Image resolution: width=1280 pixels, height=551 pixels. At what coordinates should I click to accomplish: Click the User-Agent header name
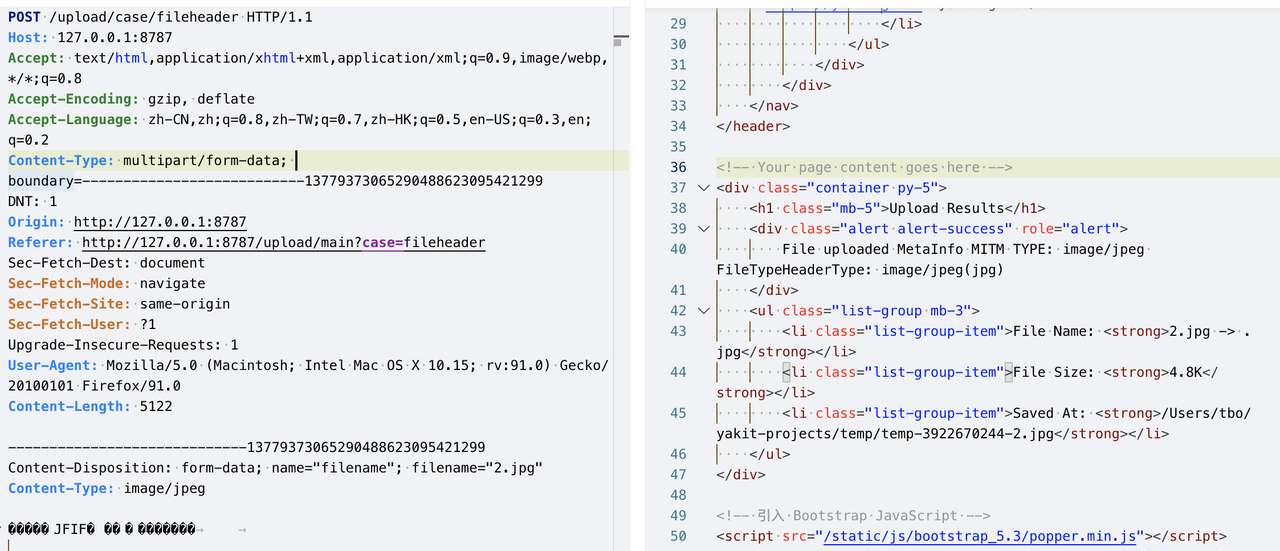53,366
